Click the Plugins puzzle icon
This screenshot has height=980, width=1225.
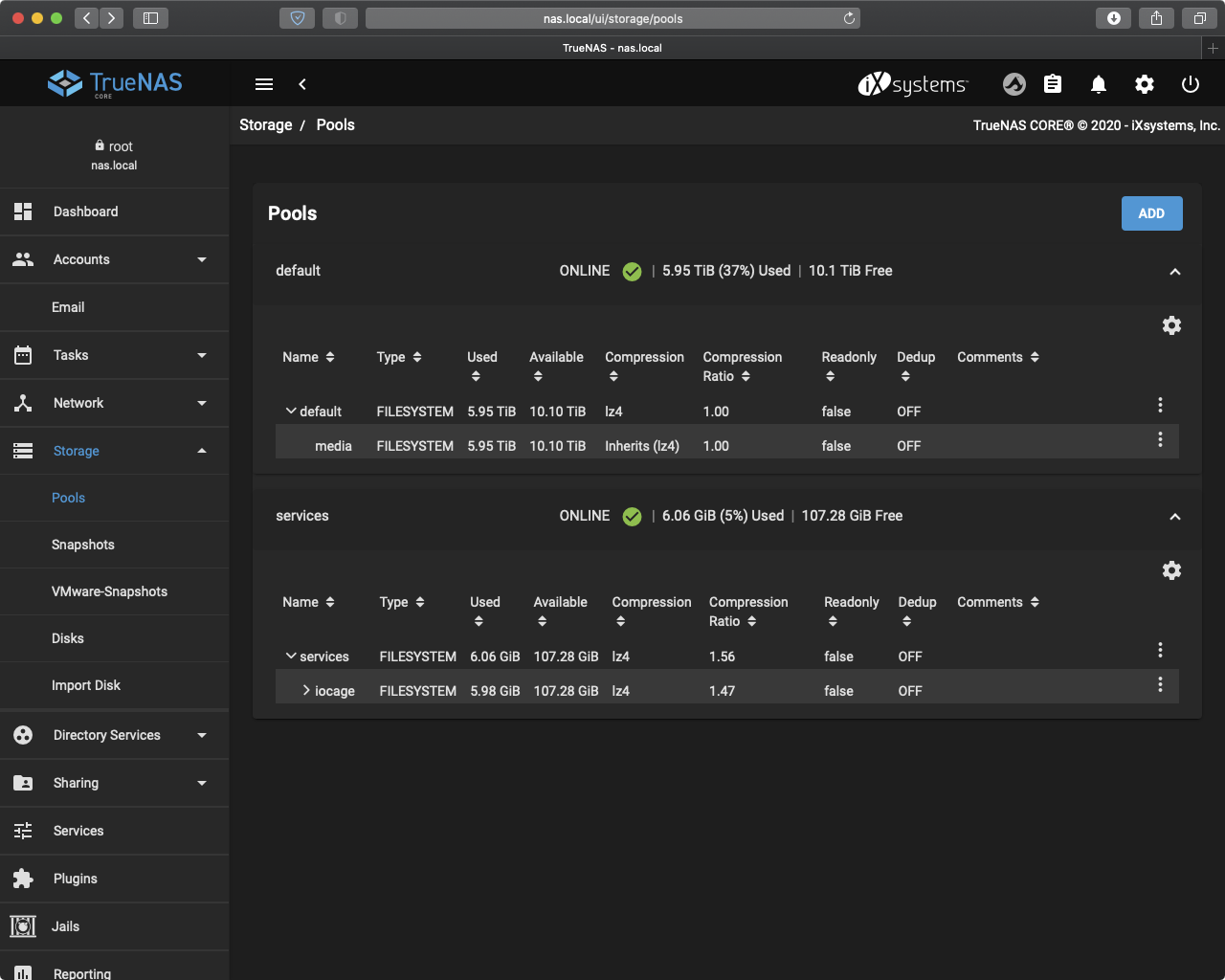pyautogui.click(x=23, y=879)
